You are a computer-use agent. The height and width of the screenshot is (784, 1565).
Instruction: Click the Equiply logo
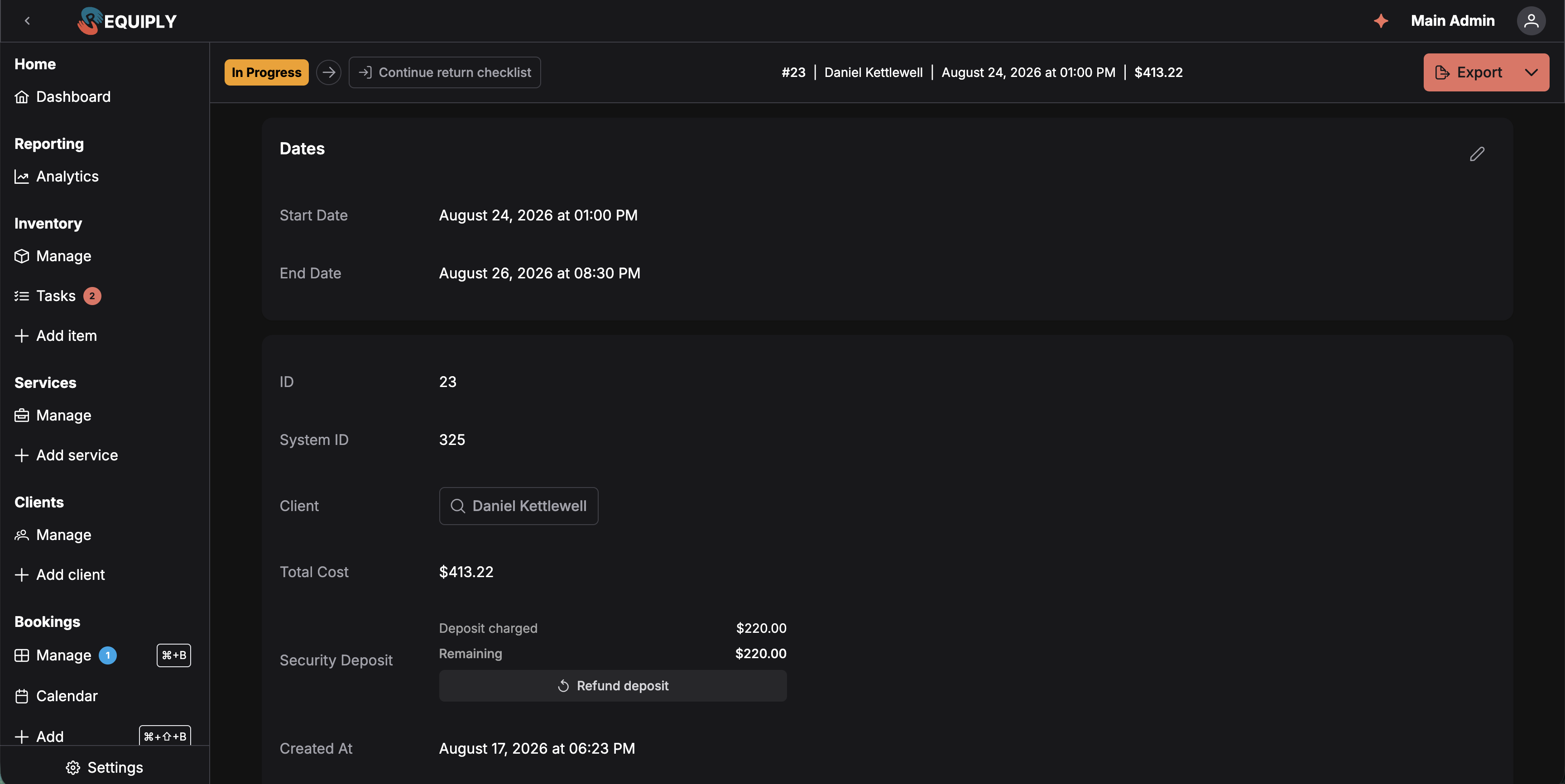(x=126, y=21)
